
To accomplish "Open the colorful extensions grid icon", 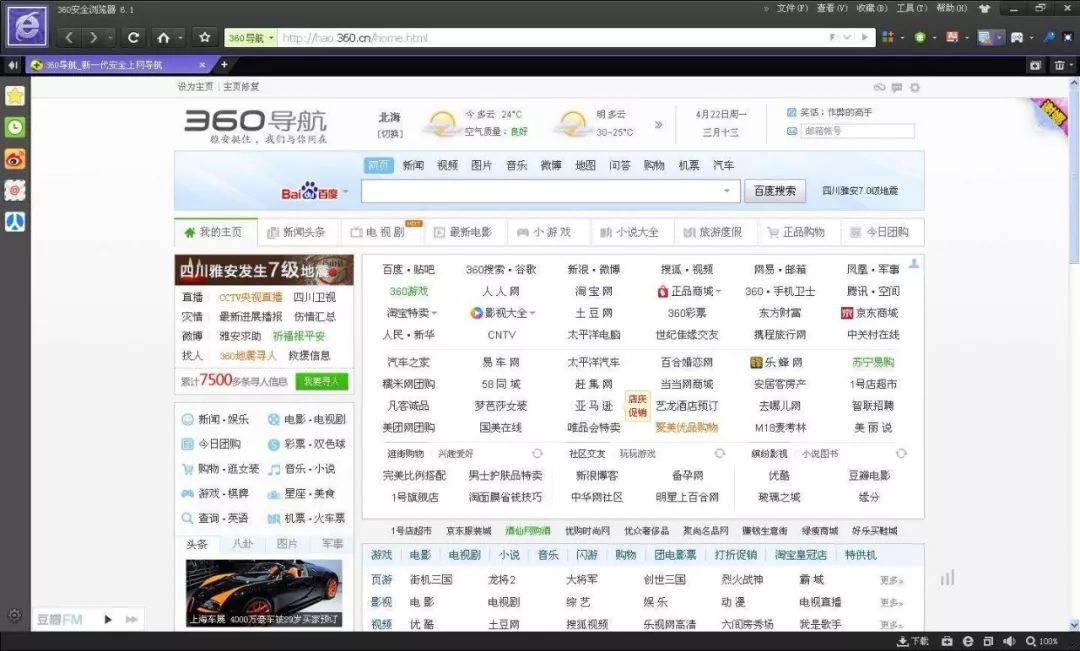I will click(888, 37).
